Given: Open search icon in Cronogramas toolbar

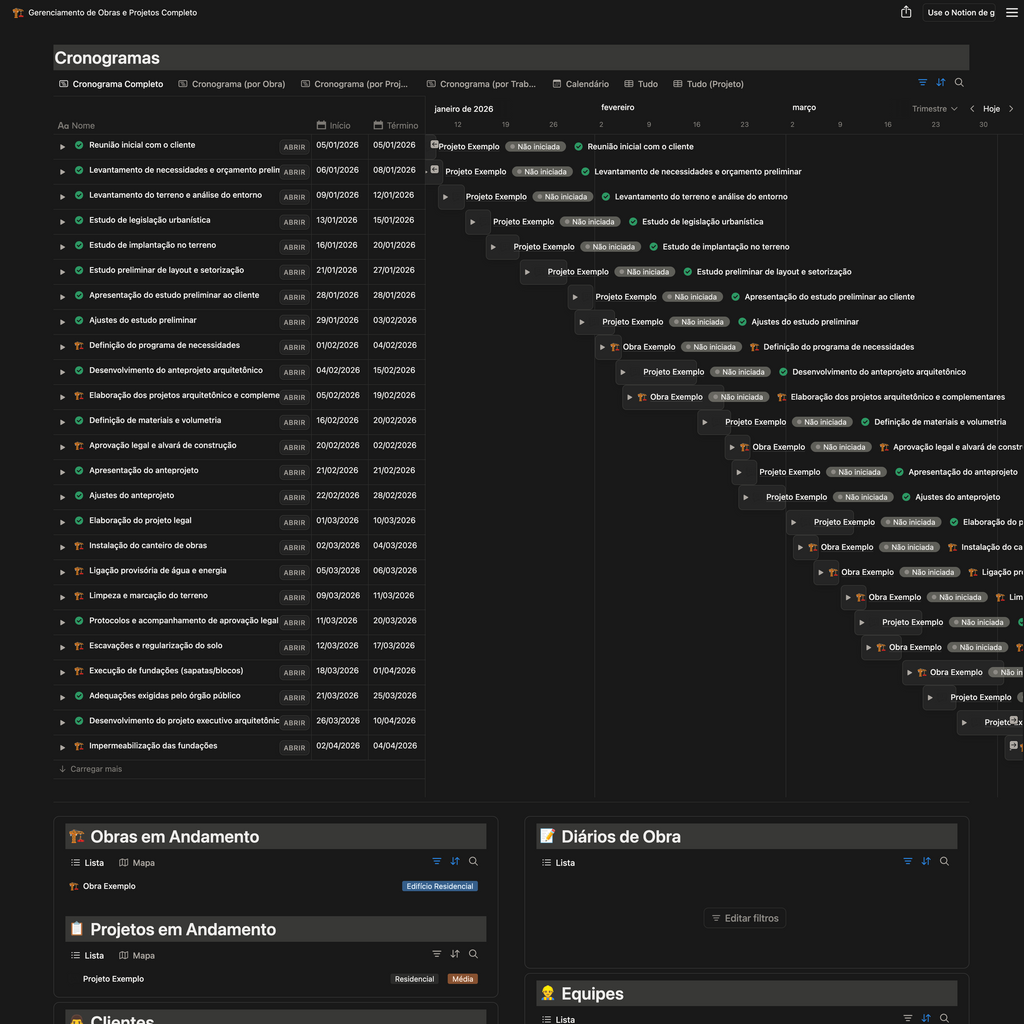Looking at the screenshot, I should tap(959, 83).
